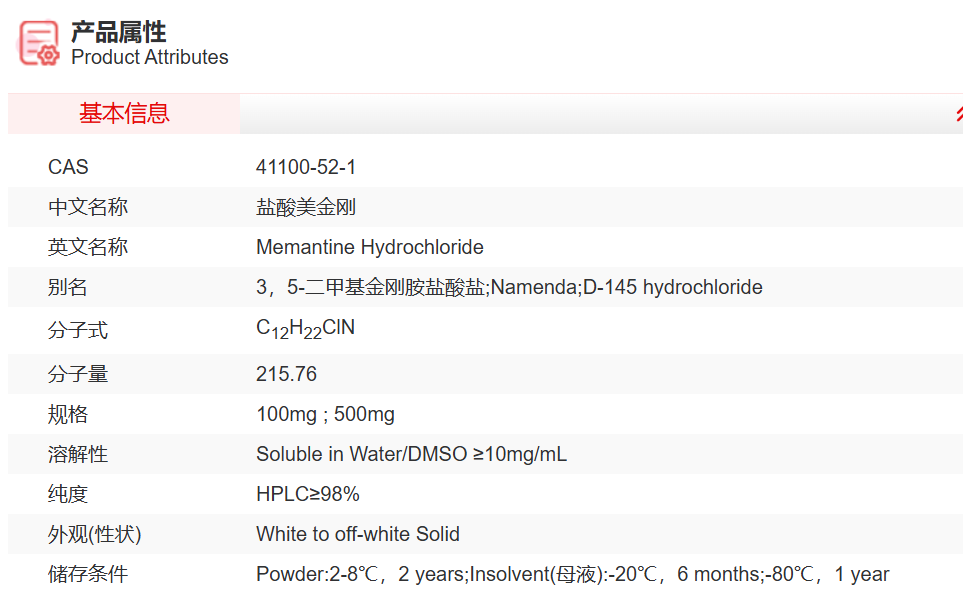Click the partially visible red tab at right edge
This screenshot has height=608, width=963.
click(x=958, y=114)
